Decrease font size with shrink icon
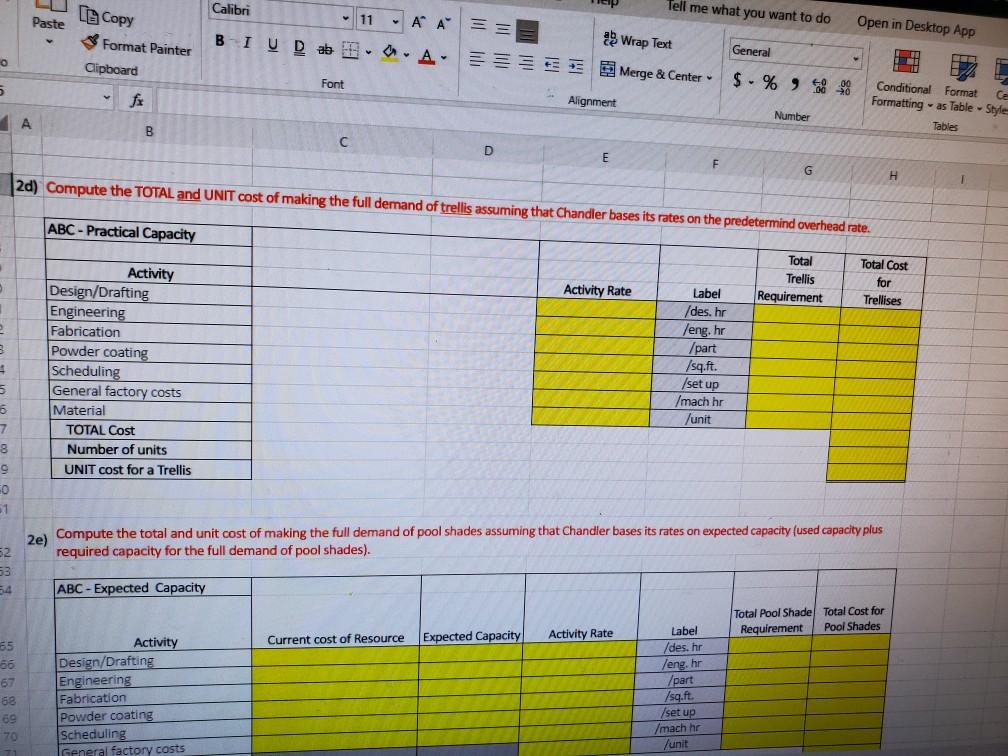The image size is (1008, 756). 444,24
